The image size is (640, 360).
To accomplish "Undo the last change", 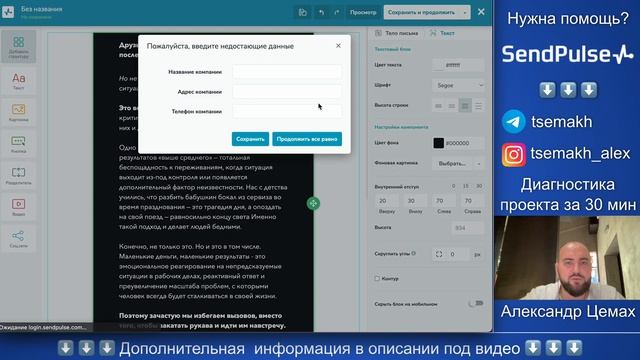I will (322, 12).
